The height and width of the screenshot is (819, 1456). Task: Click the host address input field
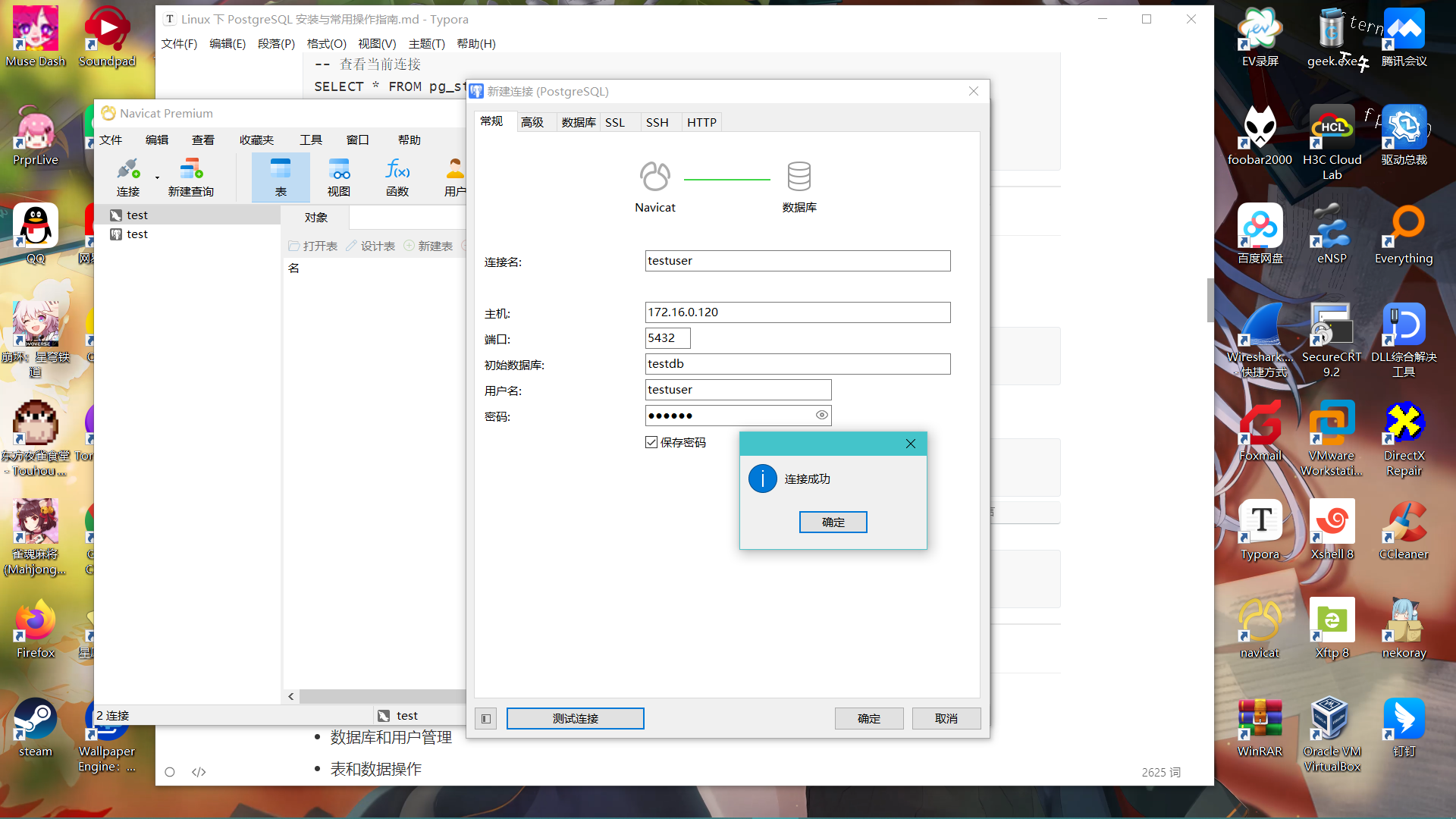pyautogui.click(x=797, y=312)
